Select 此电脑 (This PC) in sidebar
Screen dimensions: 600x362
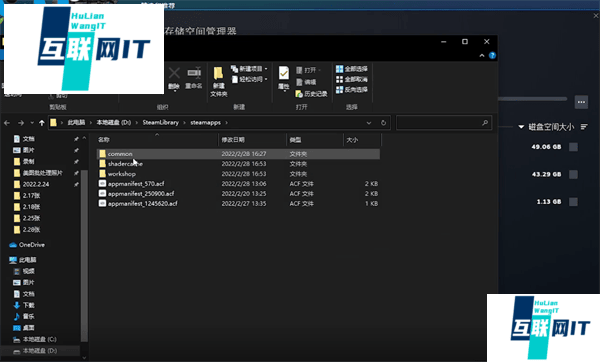23,260
